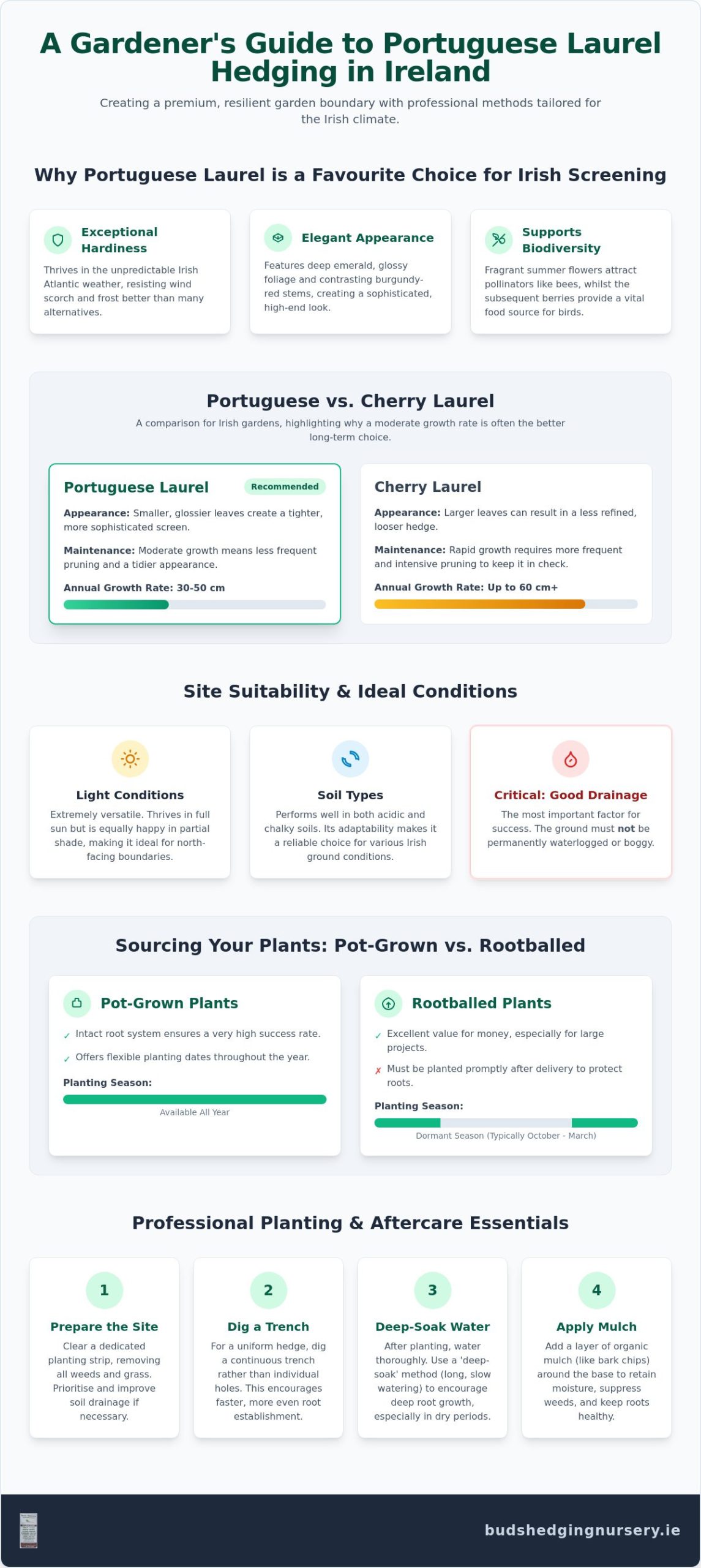Viewport: 701px width, 1568px height.
Task: Click the pot icon beside Pot-Grown Plants
Action: [77, 1003]
